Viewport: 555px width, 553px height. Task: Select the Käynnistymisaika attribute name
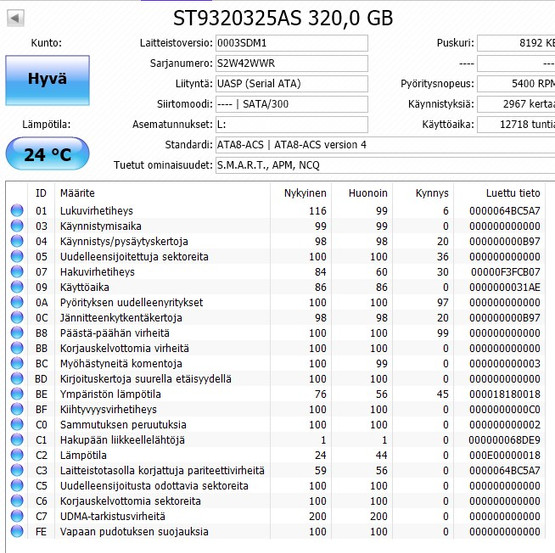click(x=101, y=226)
